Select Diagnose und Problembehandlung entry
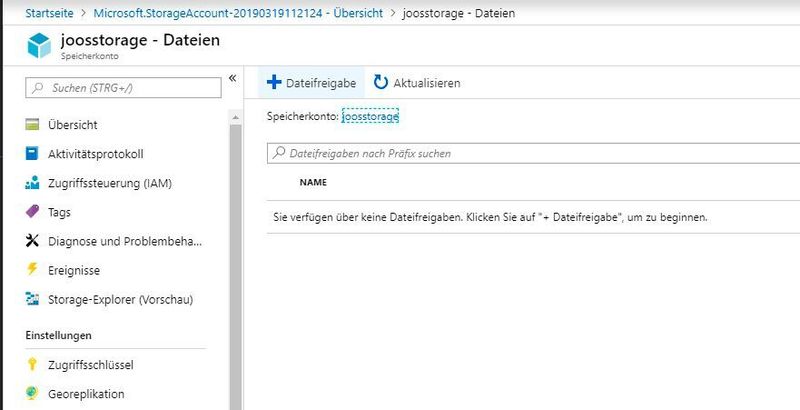The width and height of the screenshot is (800, 410). (x=125, y=241)
